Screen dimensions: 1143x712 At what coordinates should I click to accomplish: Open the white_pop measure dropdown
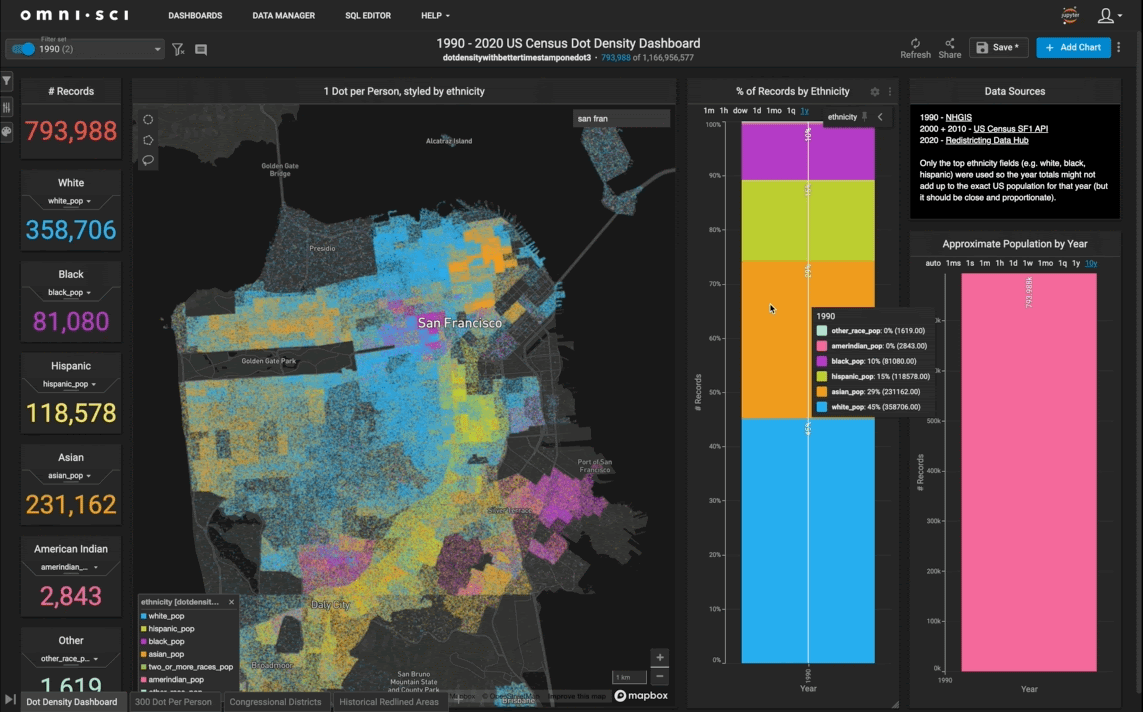pos(71,202)
